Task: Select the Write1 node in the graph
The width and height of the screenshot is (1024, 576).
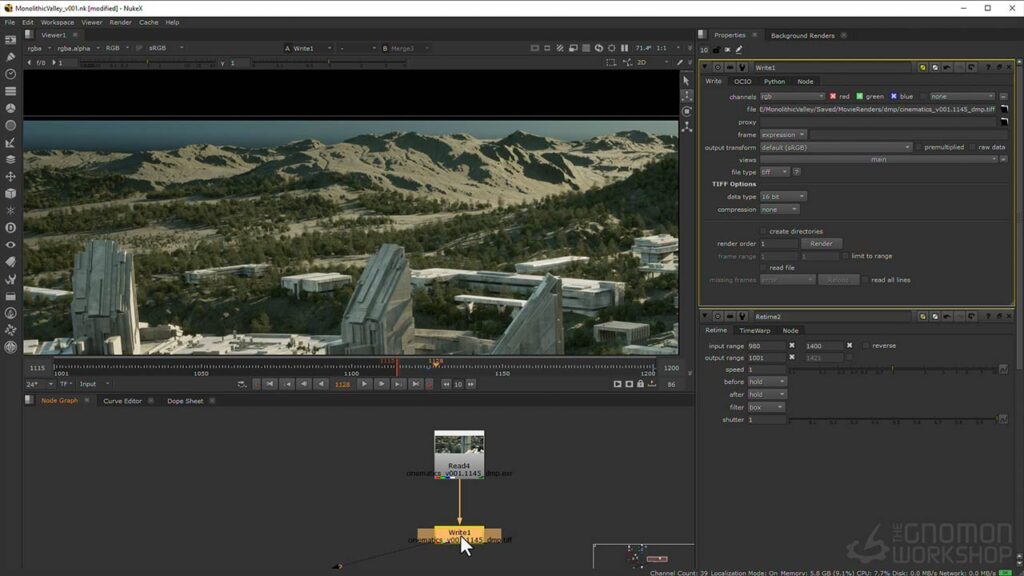Action: 459,535
